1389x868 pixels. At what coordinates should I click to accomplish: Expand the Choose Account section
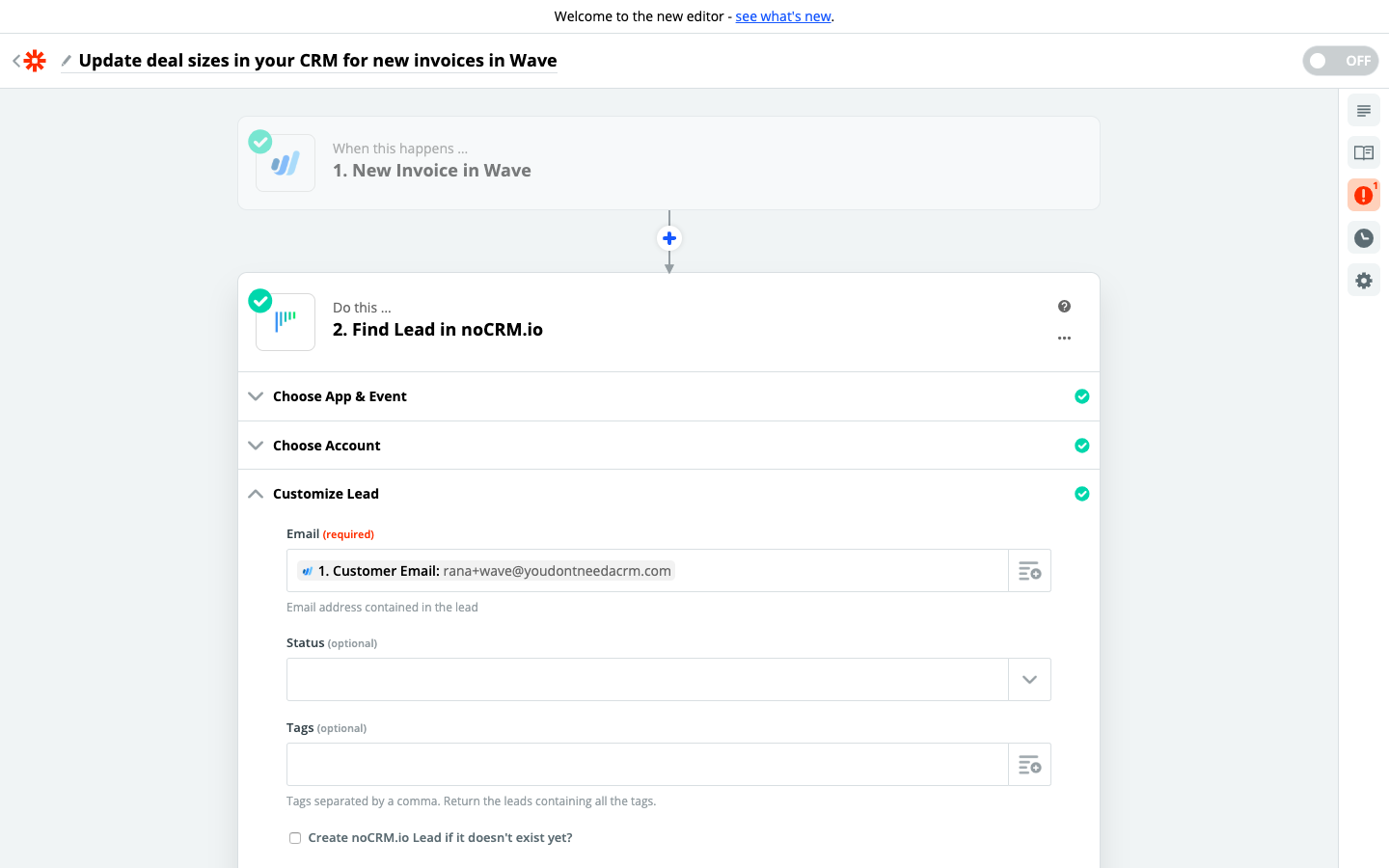[x=326, y=446]
